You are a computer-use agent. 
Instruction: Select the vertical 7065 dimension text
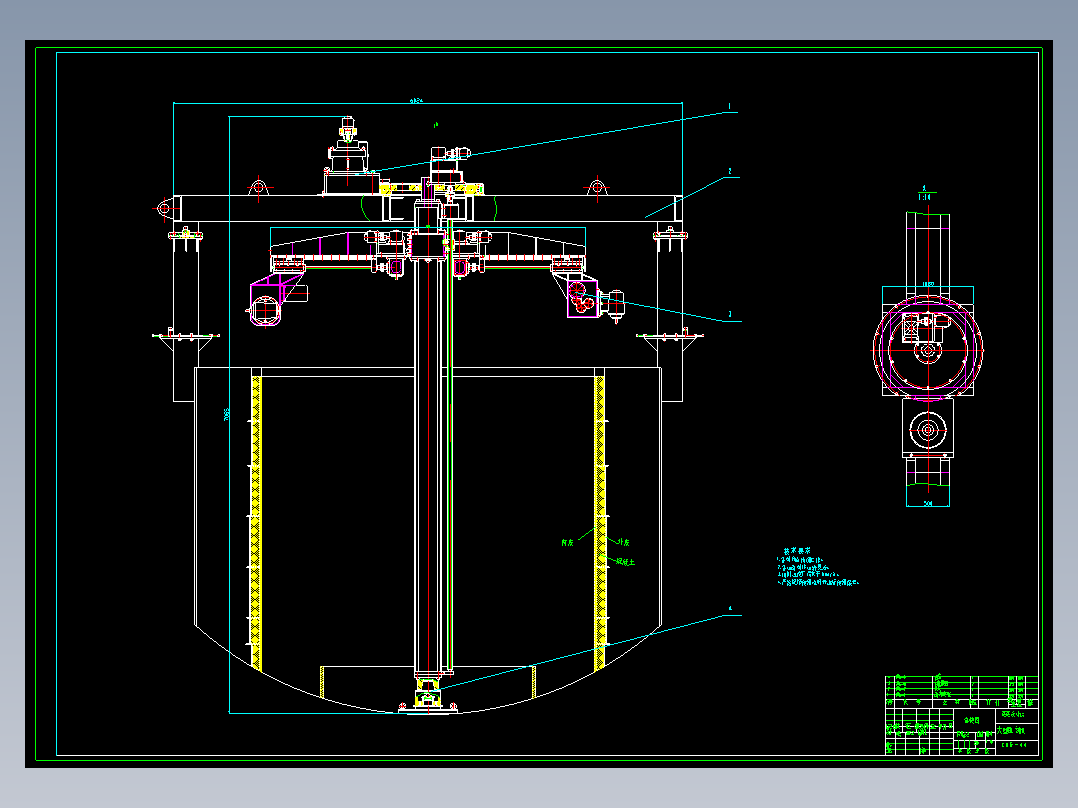pyautogui.click(x=227, y=414)
